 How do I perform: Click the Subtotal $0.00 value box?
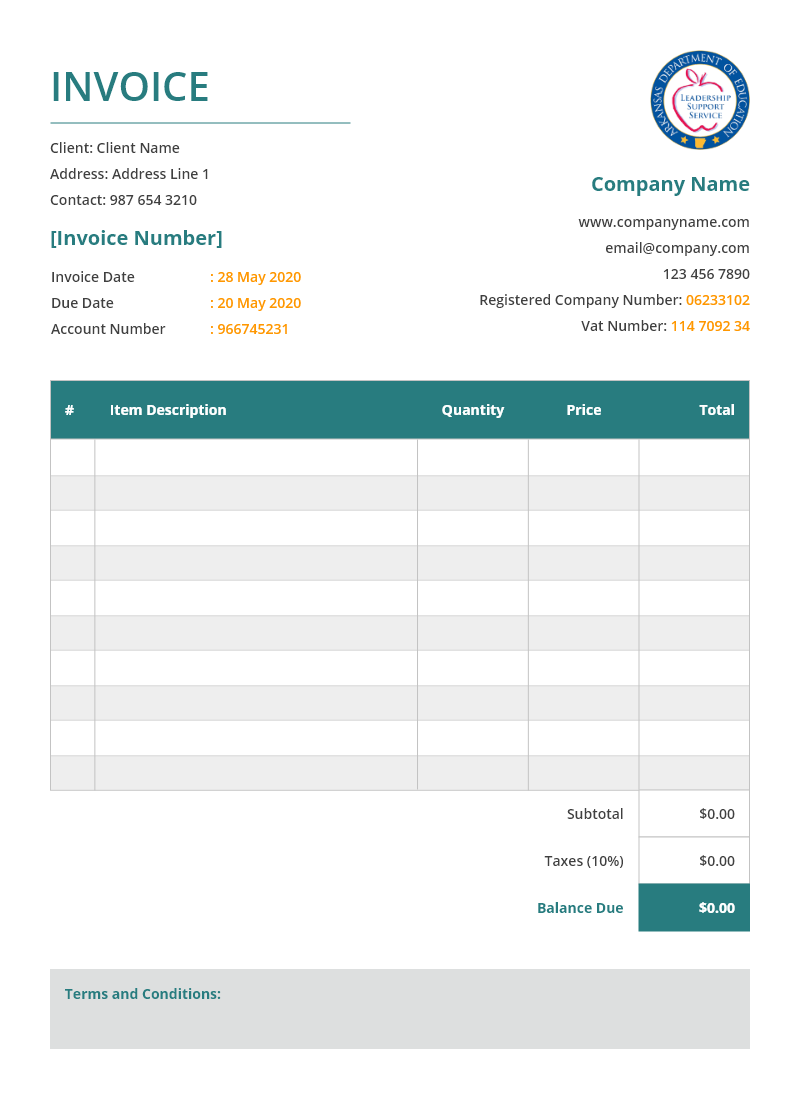pos(694,814)
